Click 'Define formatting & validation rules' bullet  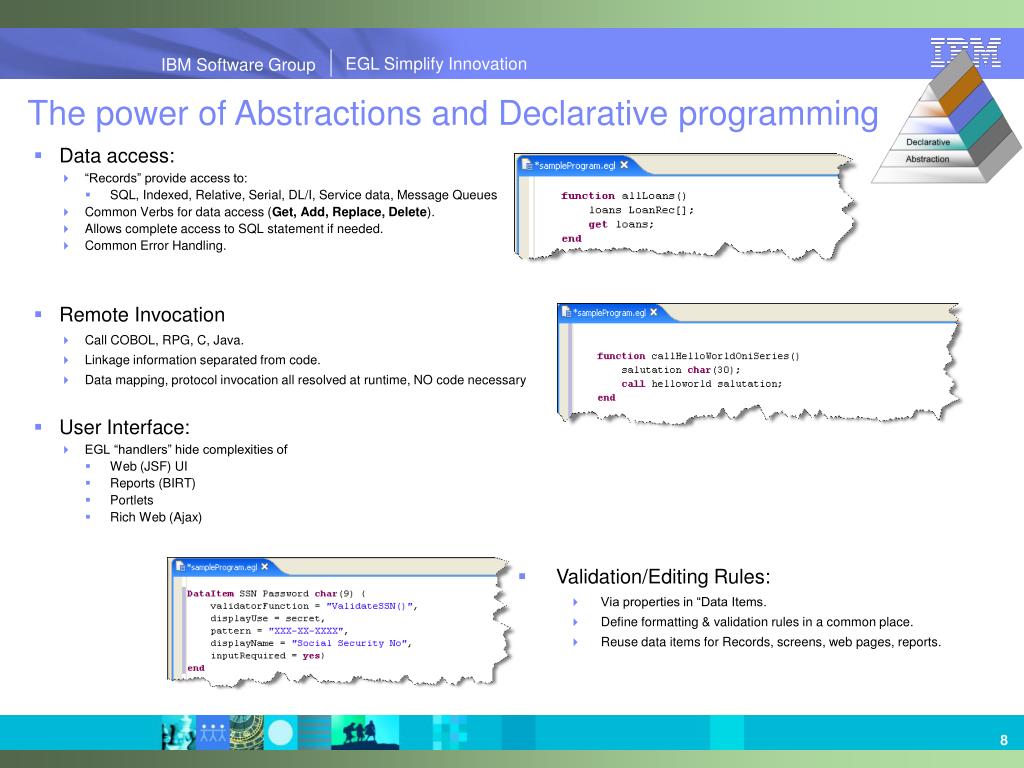click(757, 622)
